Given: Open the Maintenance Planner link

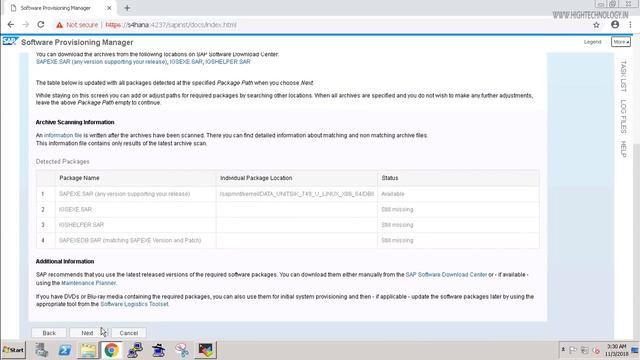Looking at the screenshot, I should click(89, 283).
